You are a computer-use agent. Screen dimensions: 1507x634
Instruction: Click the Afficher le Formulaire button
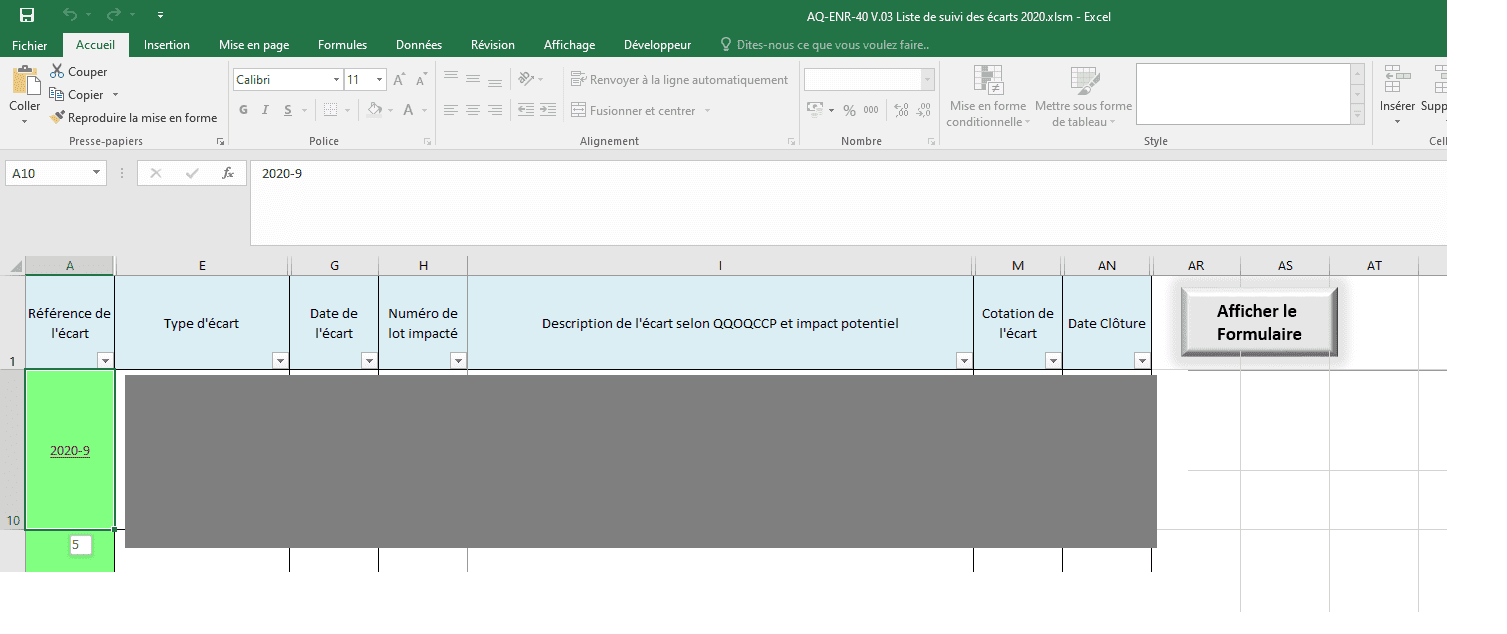coord(1258,322)
